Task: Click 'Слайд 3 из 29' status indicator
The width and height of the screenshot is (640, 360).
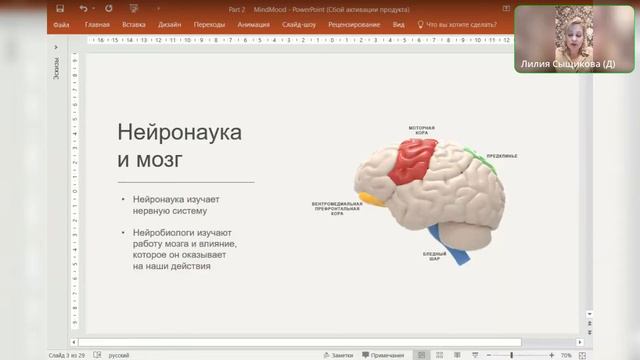Action: click(x=67, y=356)
